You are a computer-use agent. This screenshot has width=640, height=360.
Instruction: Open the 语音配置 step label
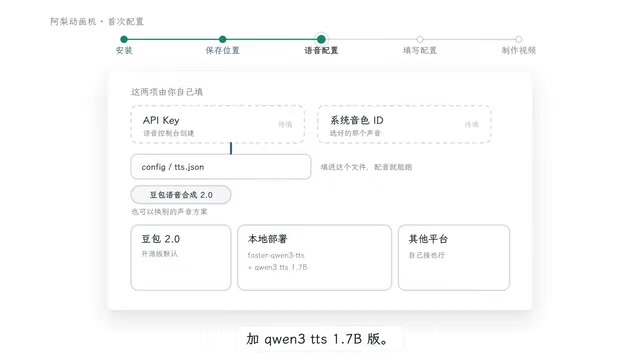321,51
